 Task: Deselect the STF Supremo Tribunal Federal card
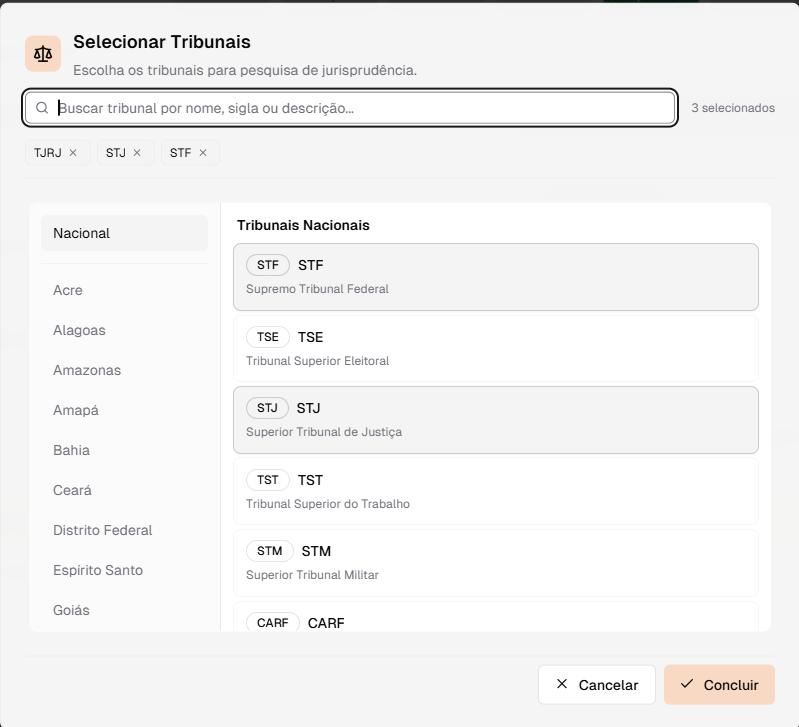coord(495,277)
